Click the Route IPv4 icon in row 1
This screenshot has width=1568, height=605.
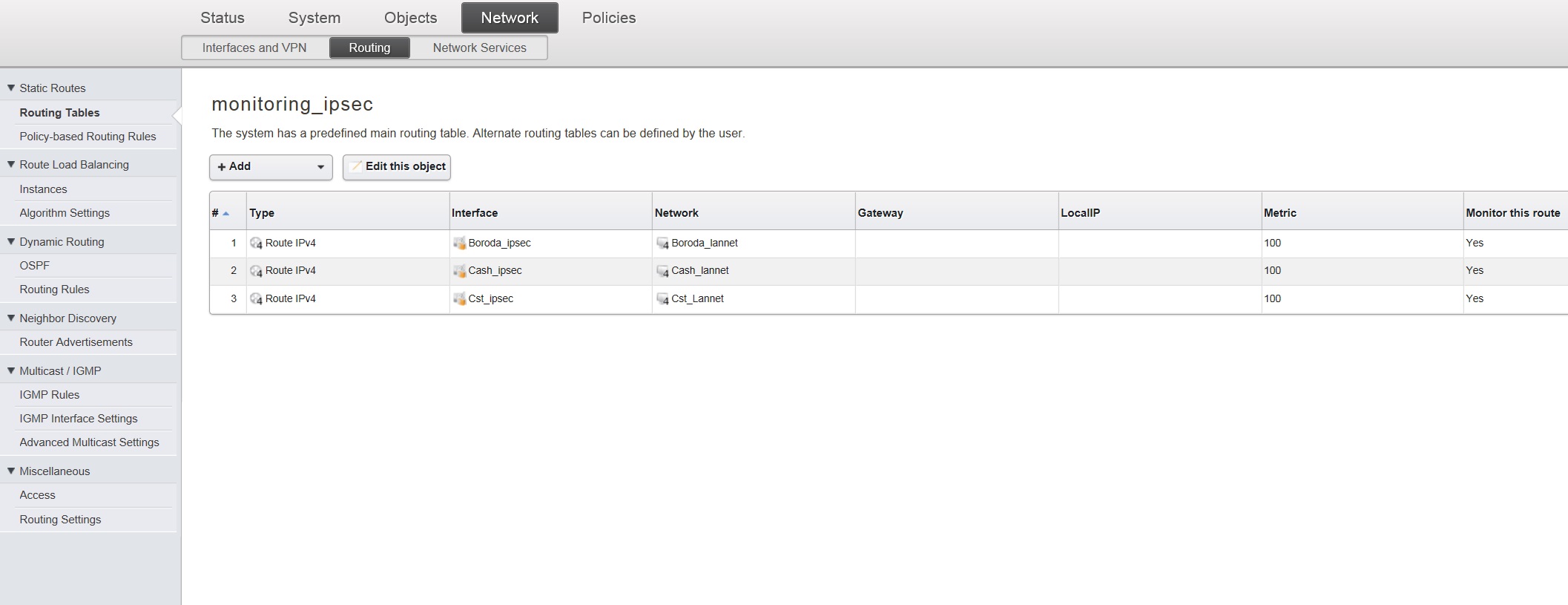click(x=256, y=243)
